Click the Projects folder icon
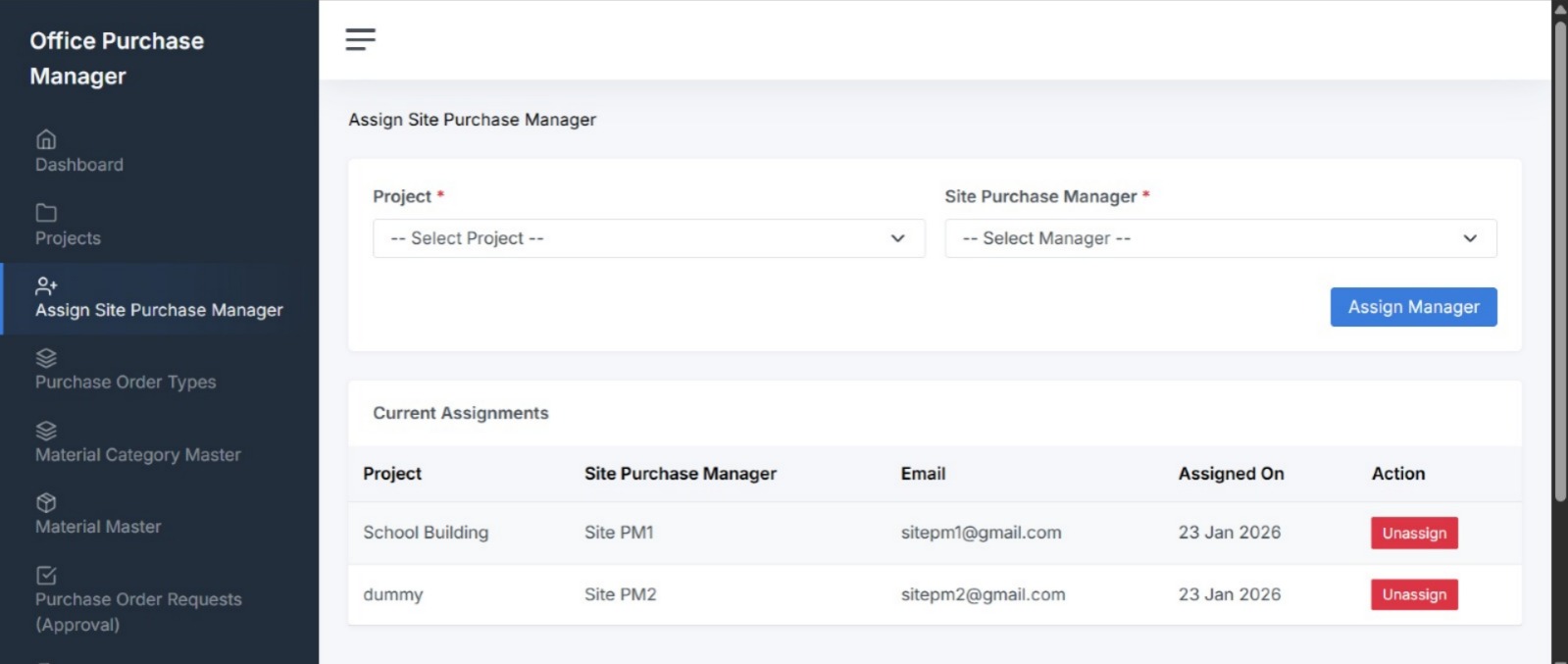The height and width of the screenshot is (664, 1568). coord(46,213)
